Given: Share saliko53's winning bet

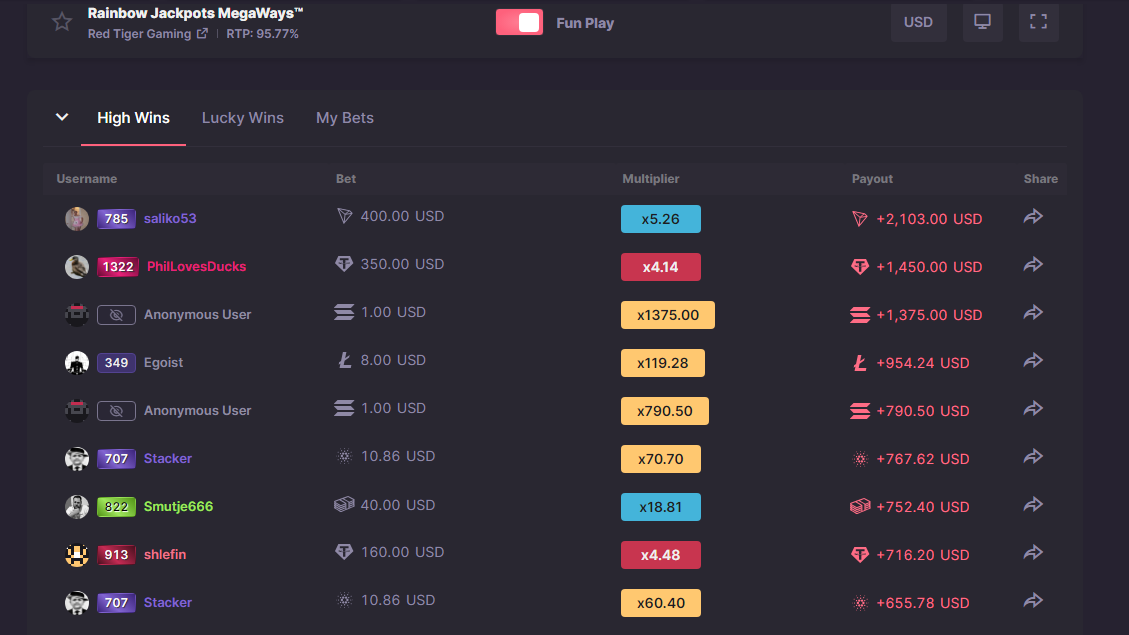Looking at the screenshot, I should pyautogui.click(x=1033, y=217).
